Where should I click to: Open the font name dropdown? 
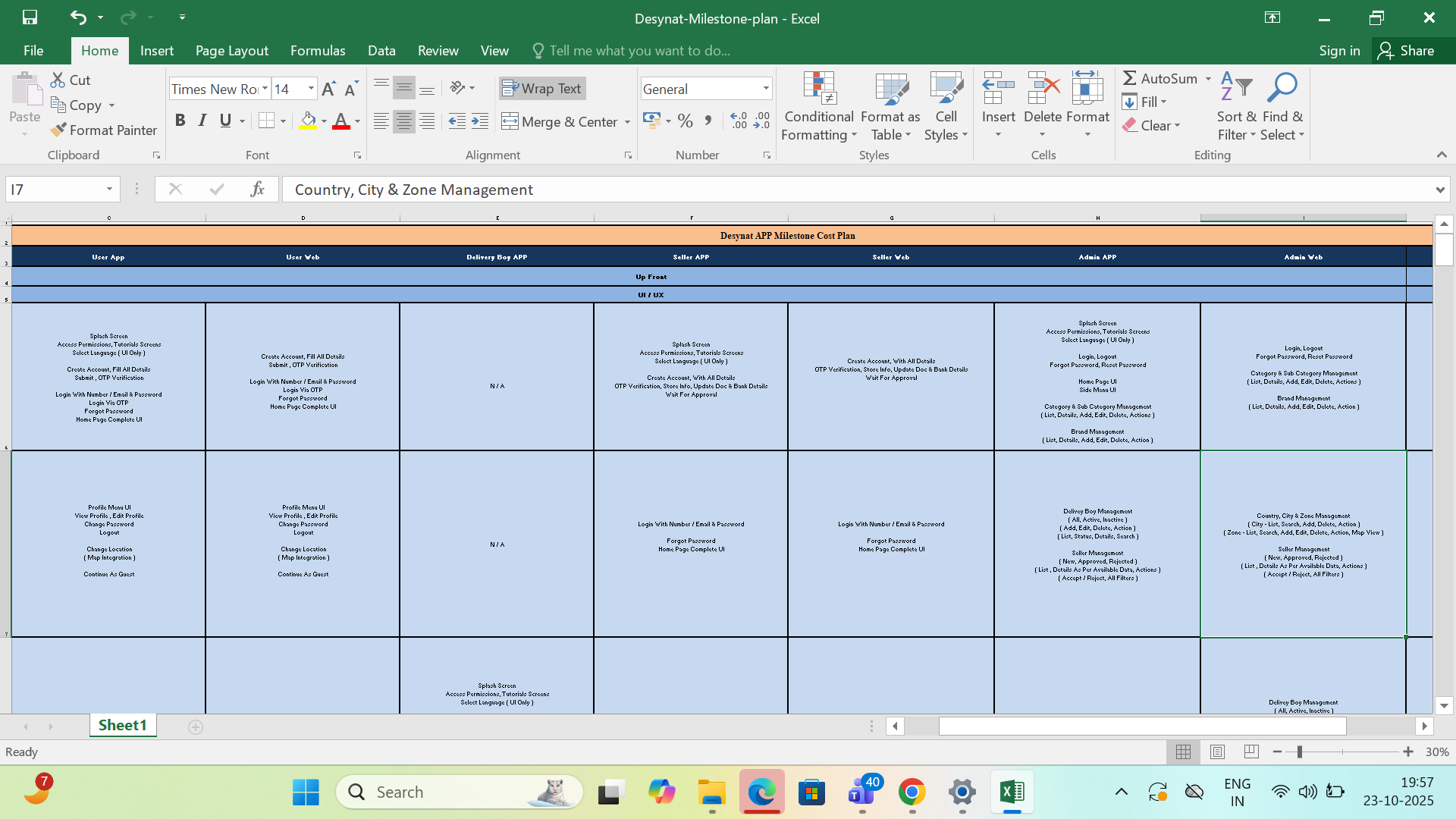tap(265, 89)
